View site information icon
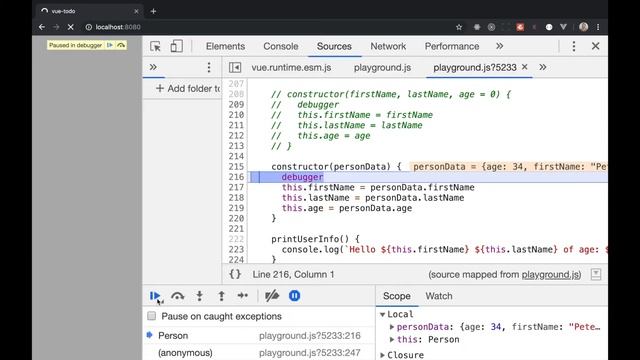 (89, 27)
